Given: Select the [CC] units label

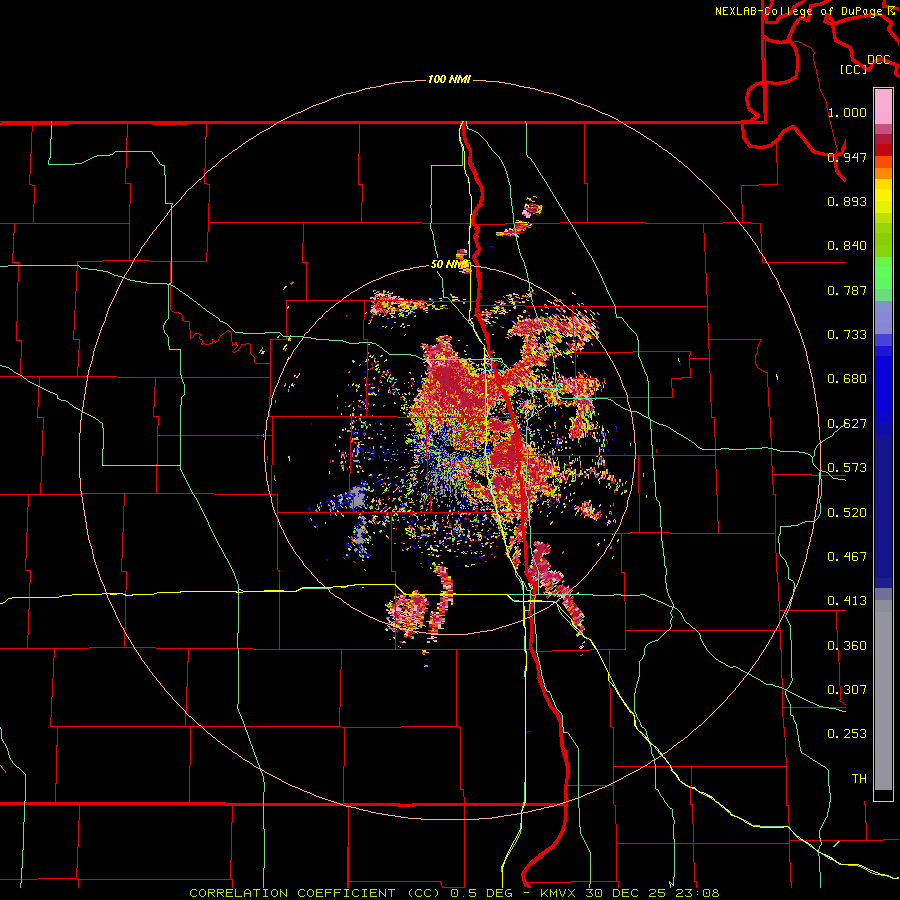Looking at the screenshot, I should [x=853, y=69].
